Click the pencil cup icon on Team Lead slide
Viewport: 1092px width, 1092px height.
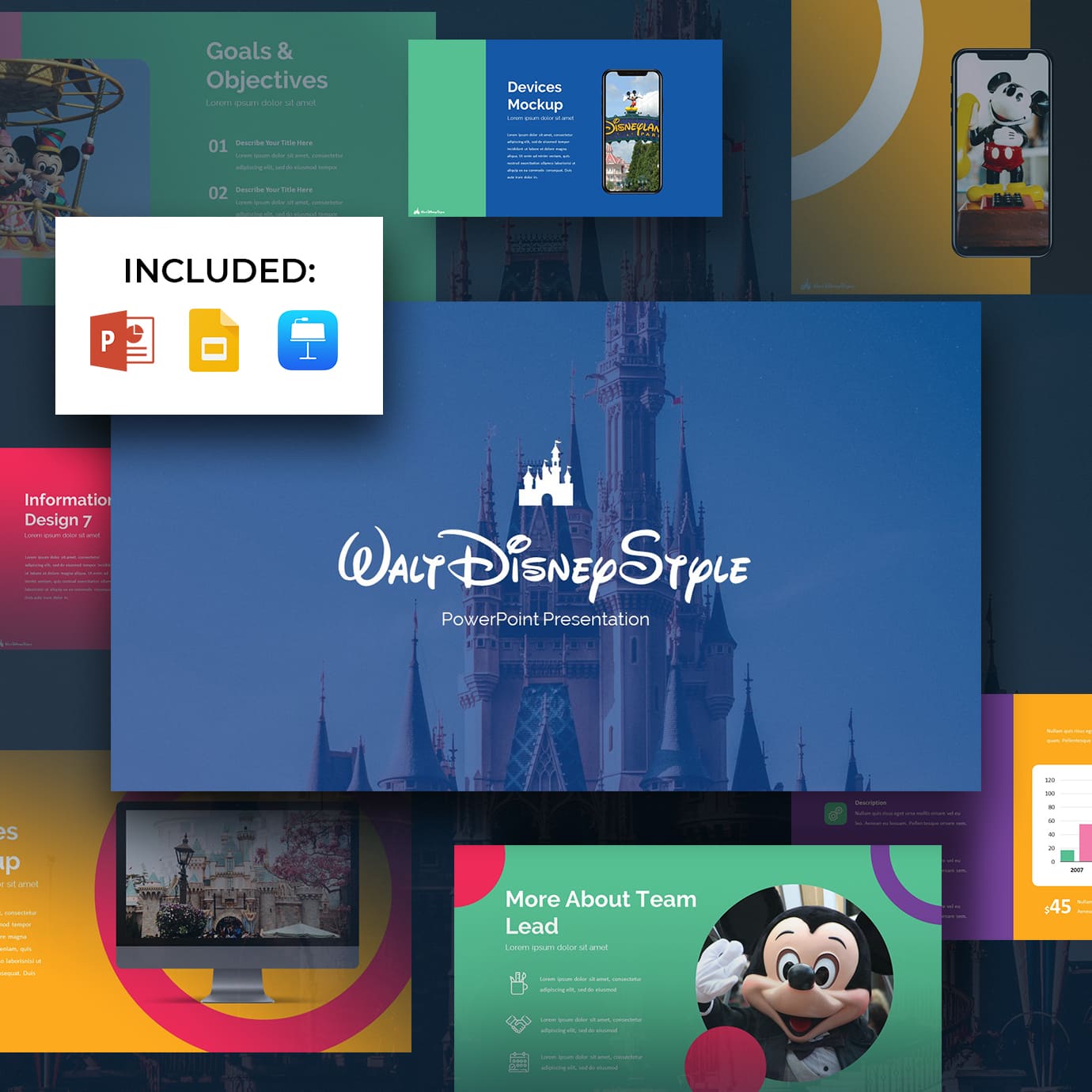[x=518, y=984]
